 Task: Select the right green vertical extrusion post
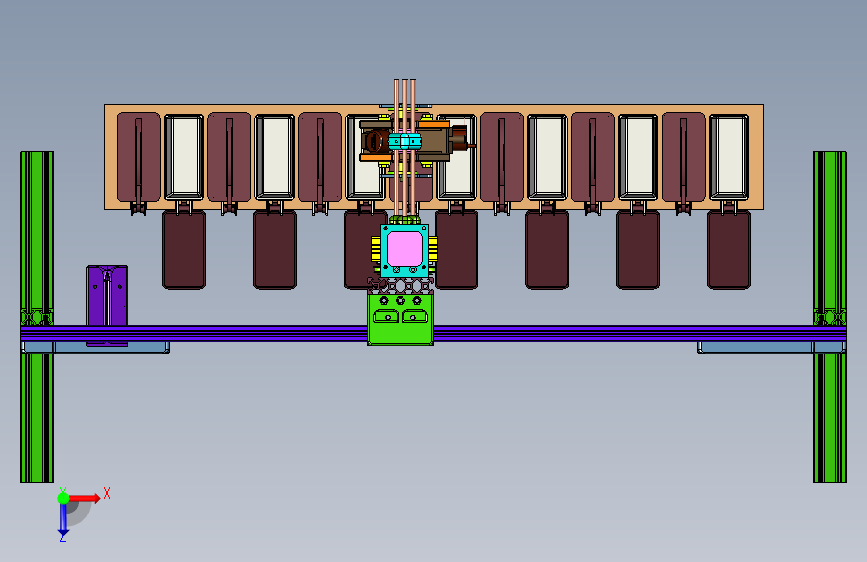[829, 316]
